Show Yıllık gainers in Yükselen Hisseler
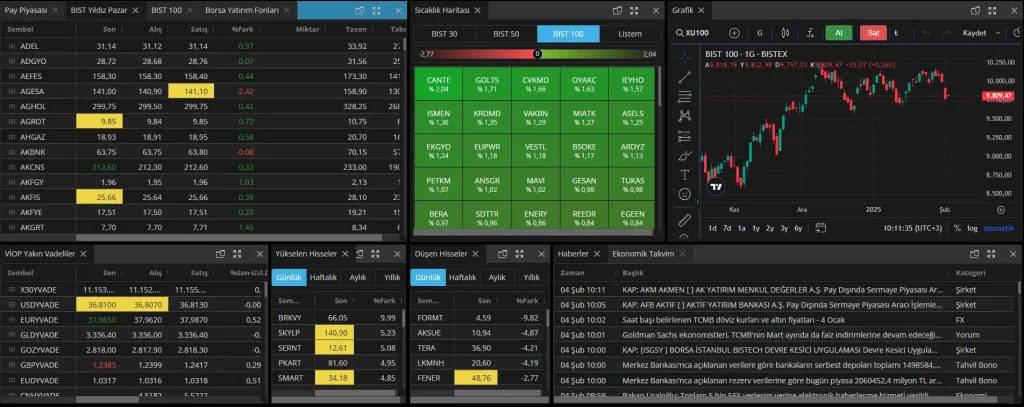 pos(392,277)
